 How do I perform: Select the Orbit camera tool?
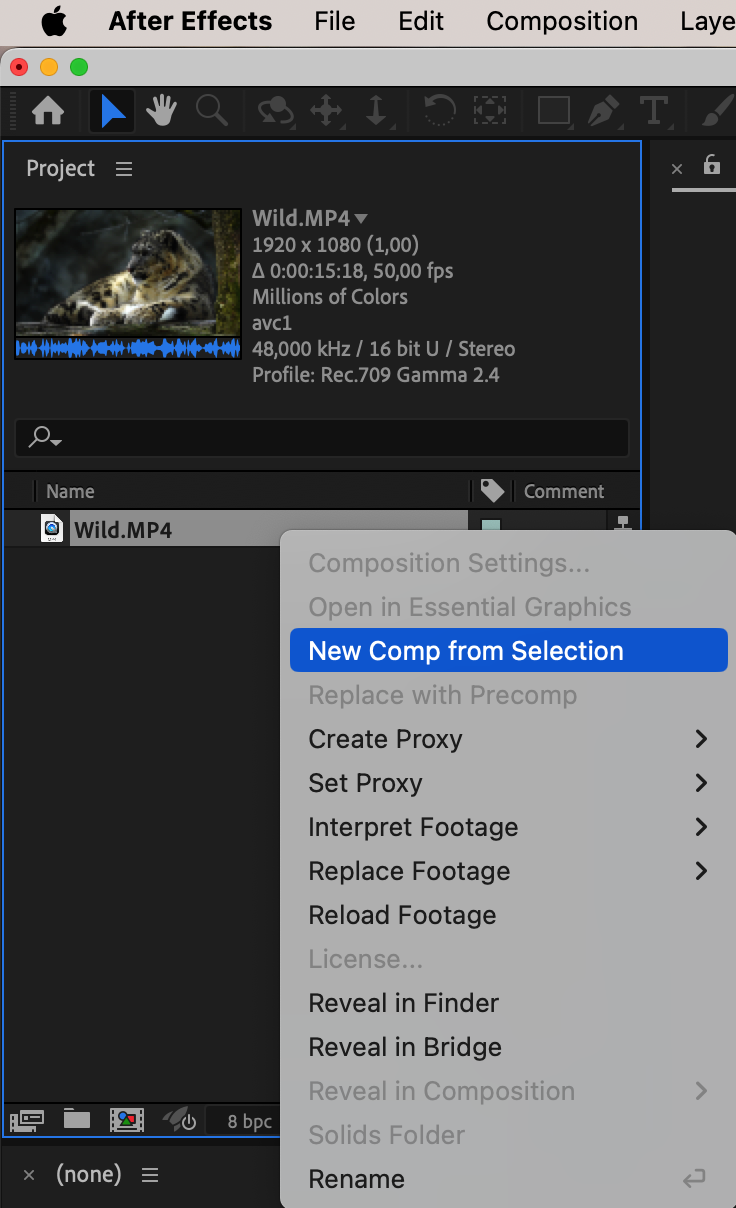(275, 110)
